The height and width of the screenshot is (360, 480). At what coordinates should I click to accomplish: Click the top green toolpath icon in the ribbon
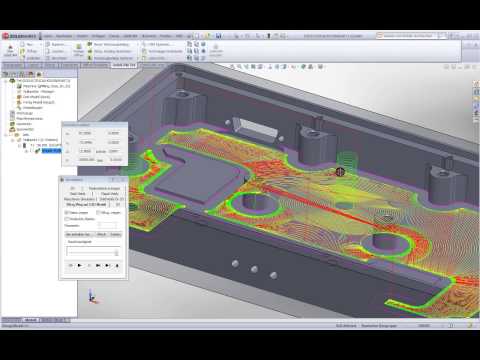click(90, 44)
